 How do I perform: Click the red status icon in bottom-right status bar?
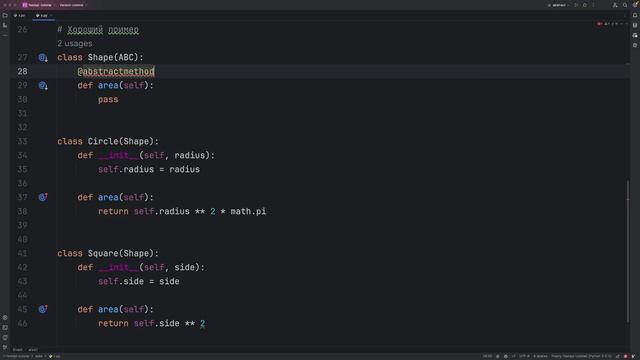(625, 356)
